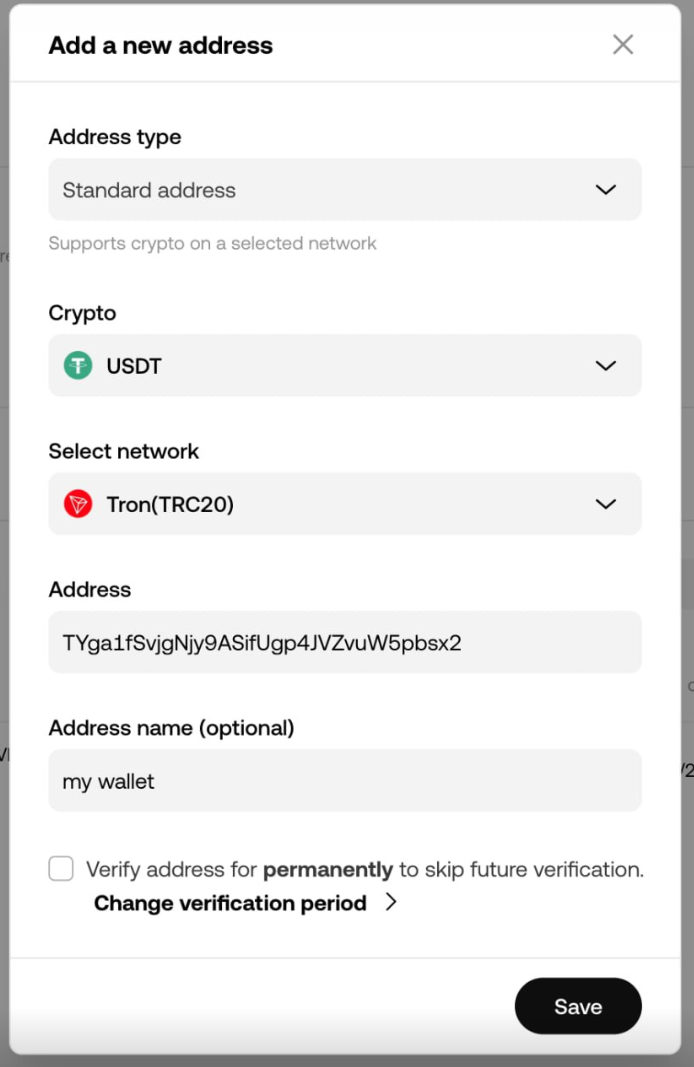
Task: Click arrow beside Change verification period
Action: pyautogui.click(x=391, y=902)
